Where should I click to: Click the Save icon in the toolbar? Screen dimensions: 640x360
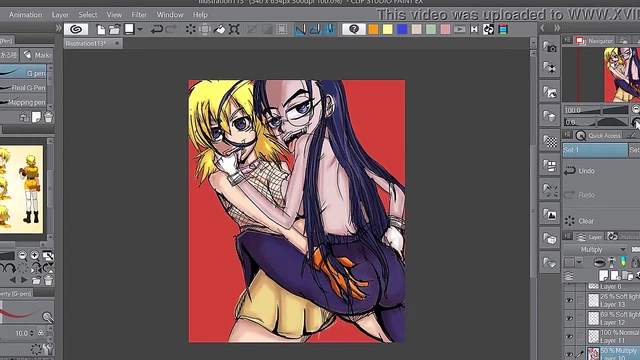[x=129, y=29]
